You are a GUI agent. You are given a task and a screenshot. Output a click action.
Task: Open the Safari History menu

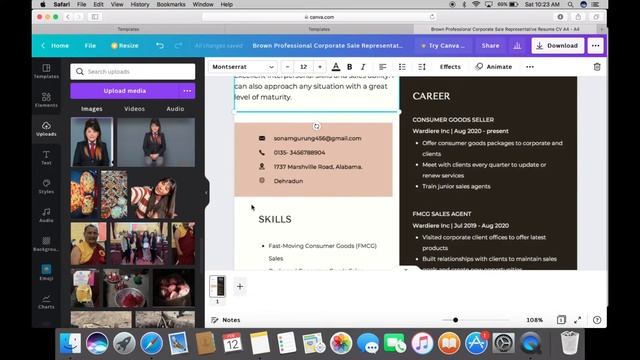[140, 4]
